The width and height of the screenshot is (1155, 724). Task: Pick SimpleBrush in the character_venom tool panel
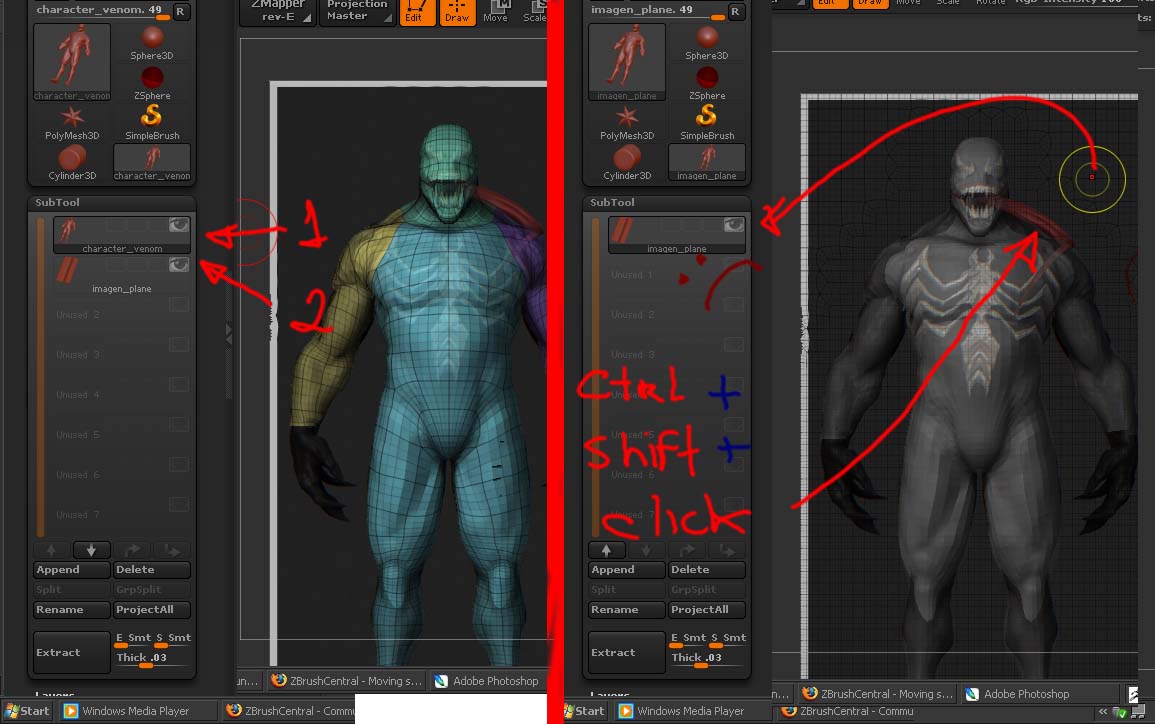[x=152, y=122]
